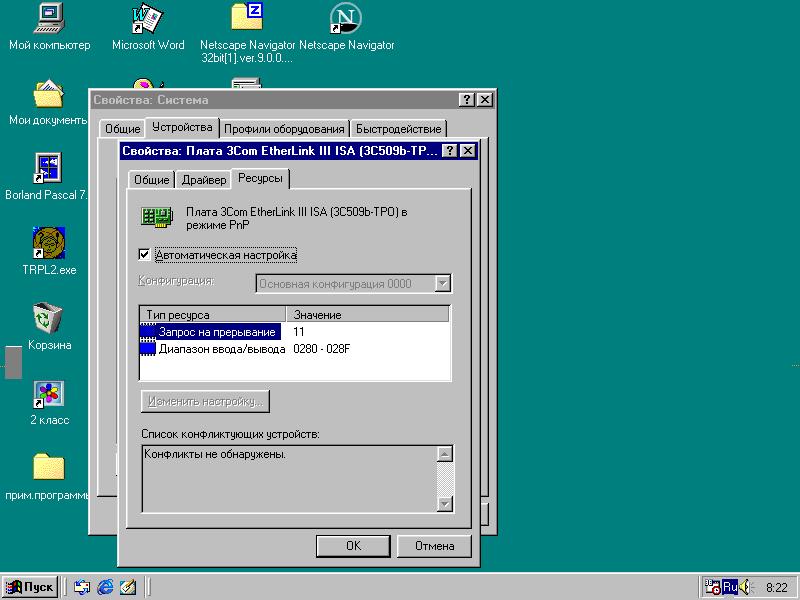800x600 pixels.
Task: Open the Быстродействие tab
Action: (x=398, y=129)
